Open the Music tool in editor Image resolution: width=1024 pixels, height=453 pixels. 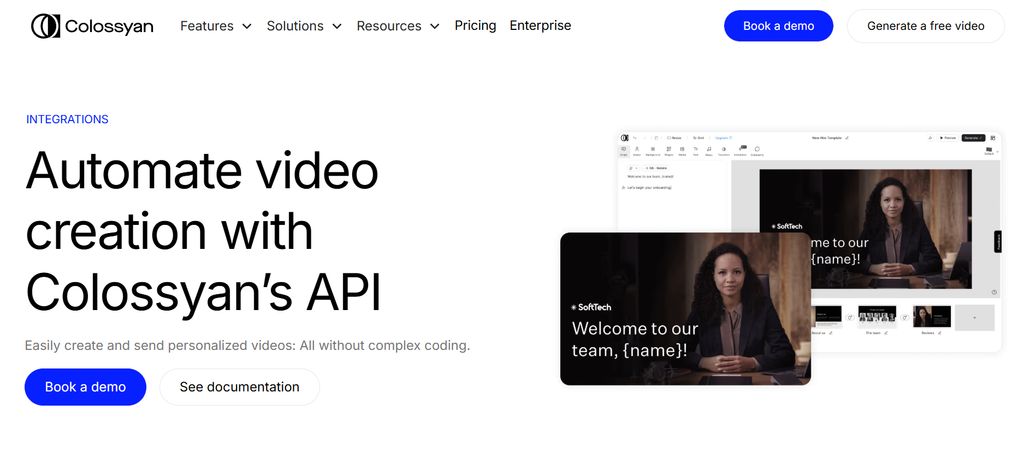coord(709,151)
